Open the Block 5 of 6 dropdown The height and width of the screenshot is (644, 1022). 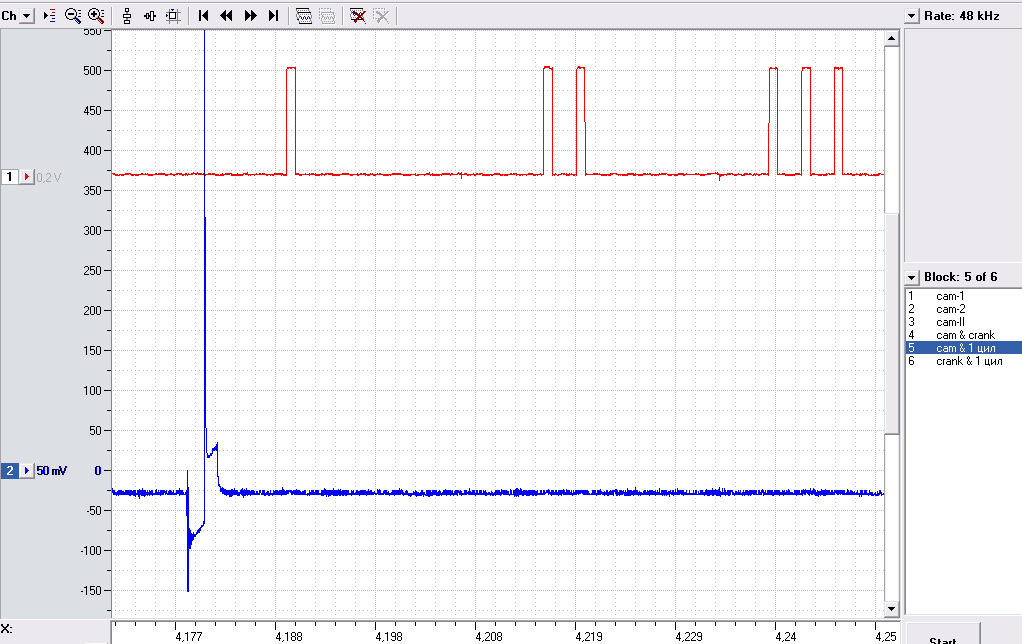(x=912, y=278)
